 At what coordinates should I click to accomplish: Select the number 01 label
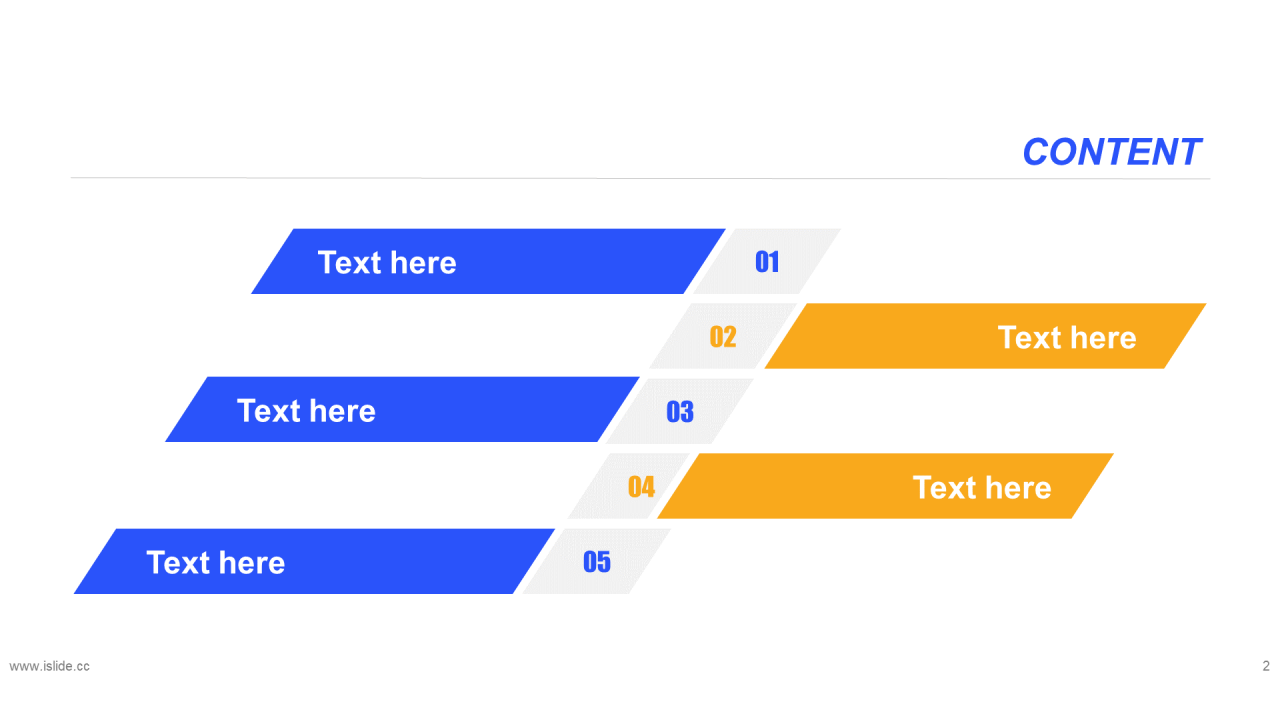(767, 262)
